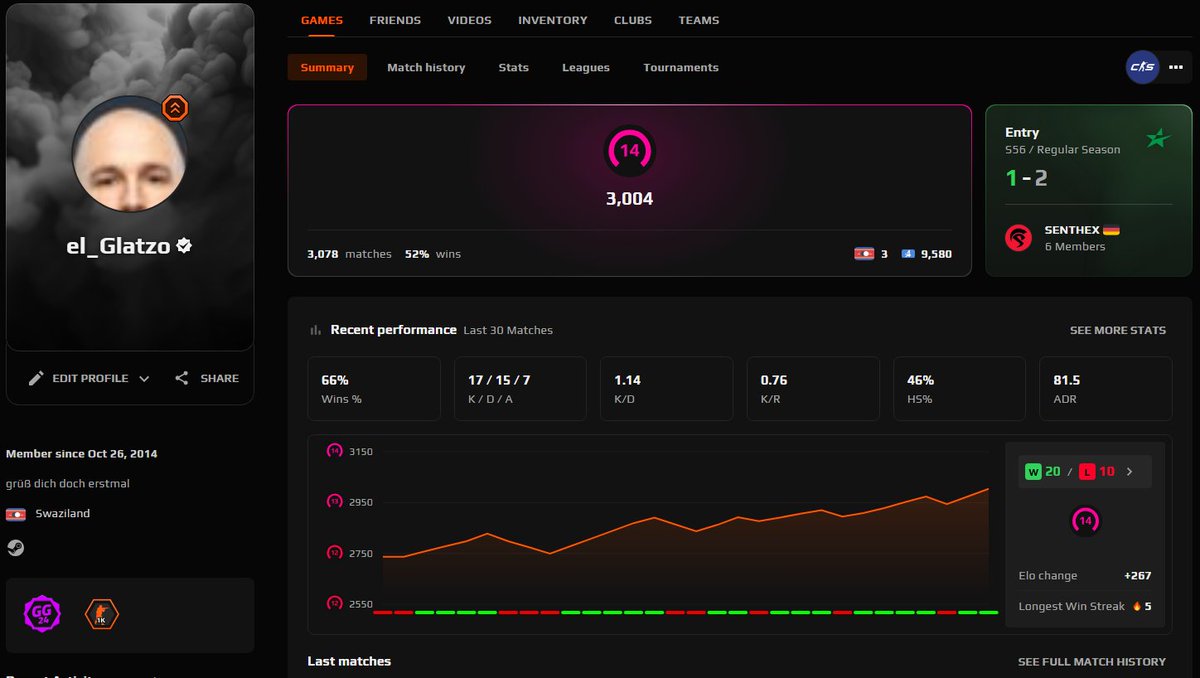
Task: Select the 0.76 K/R stat card
Action: (813, 389)
